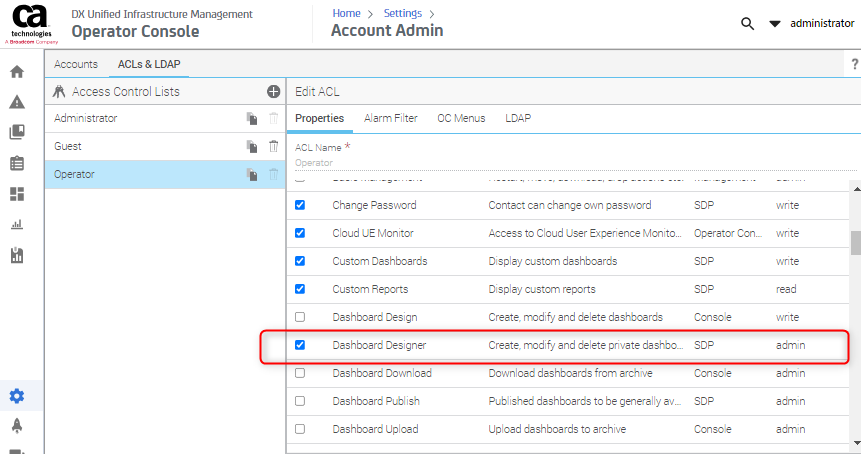Select the Guest access control list
This screenshot has height=454, width=861.
pos(68,146)
